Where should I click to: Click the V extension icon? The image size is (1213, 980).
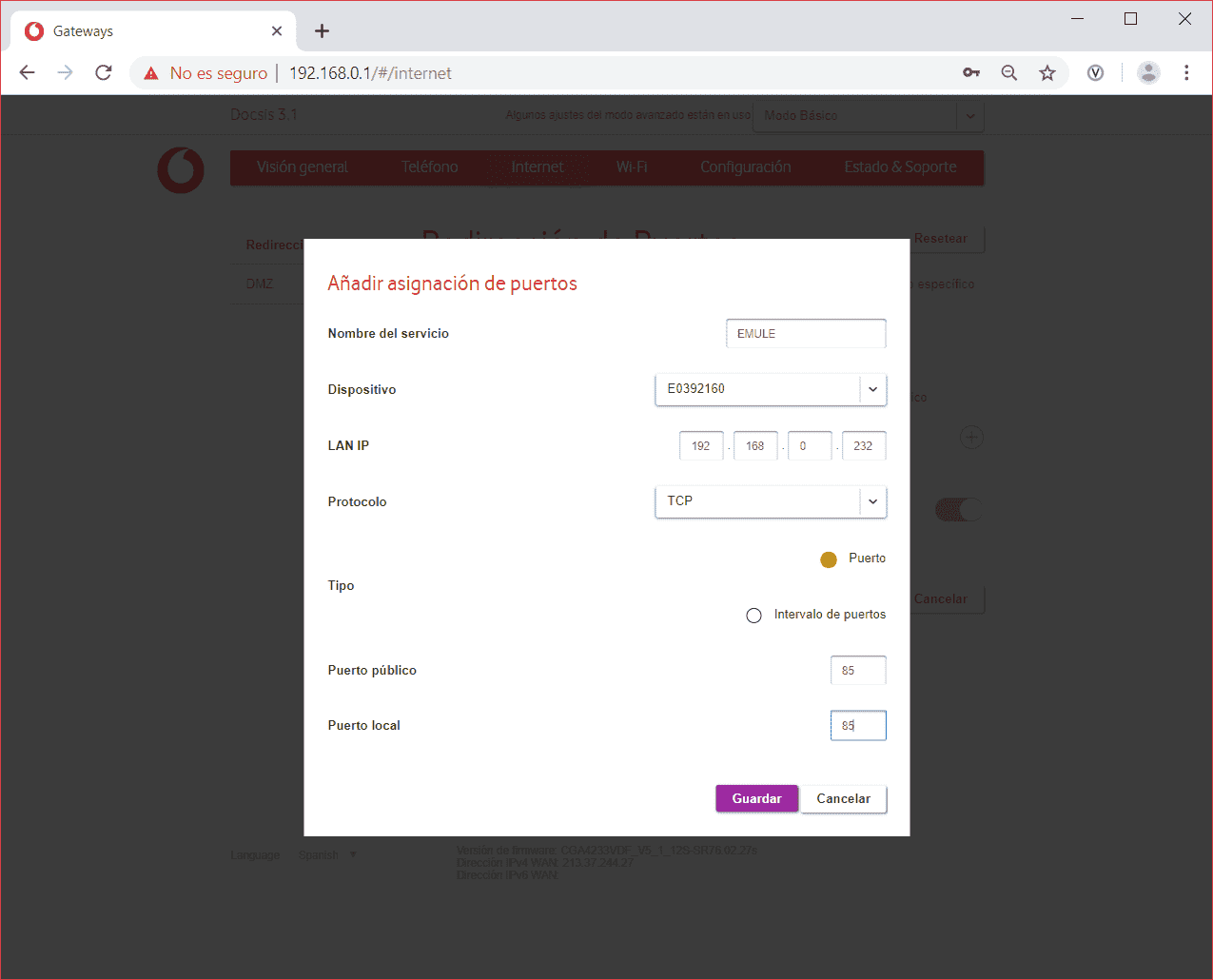point(1096,72)
